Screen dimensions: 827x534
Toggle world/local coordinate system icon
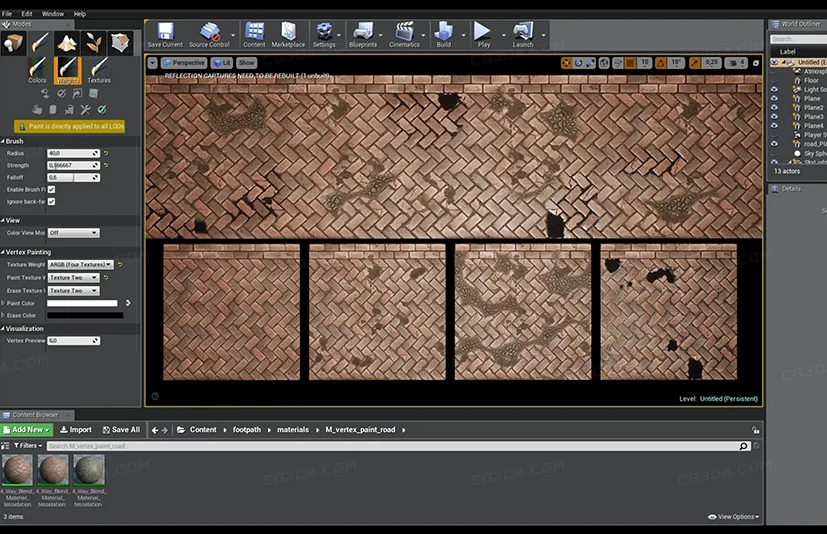pyautogui.click(x=604, y=63)
